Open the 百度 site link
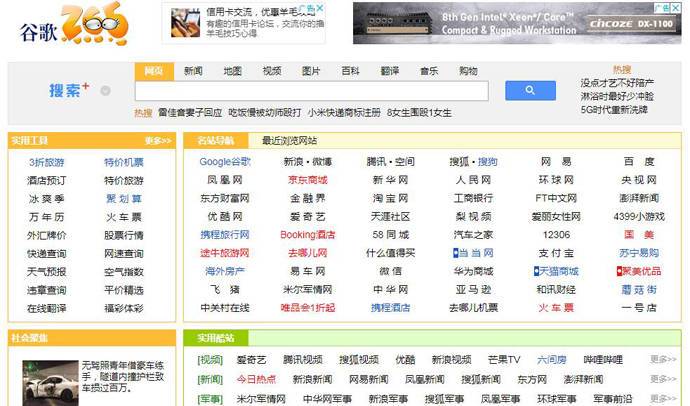 (x=639, y=161)
